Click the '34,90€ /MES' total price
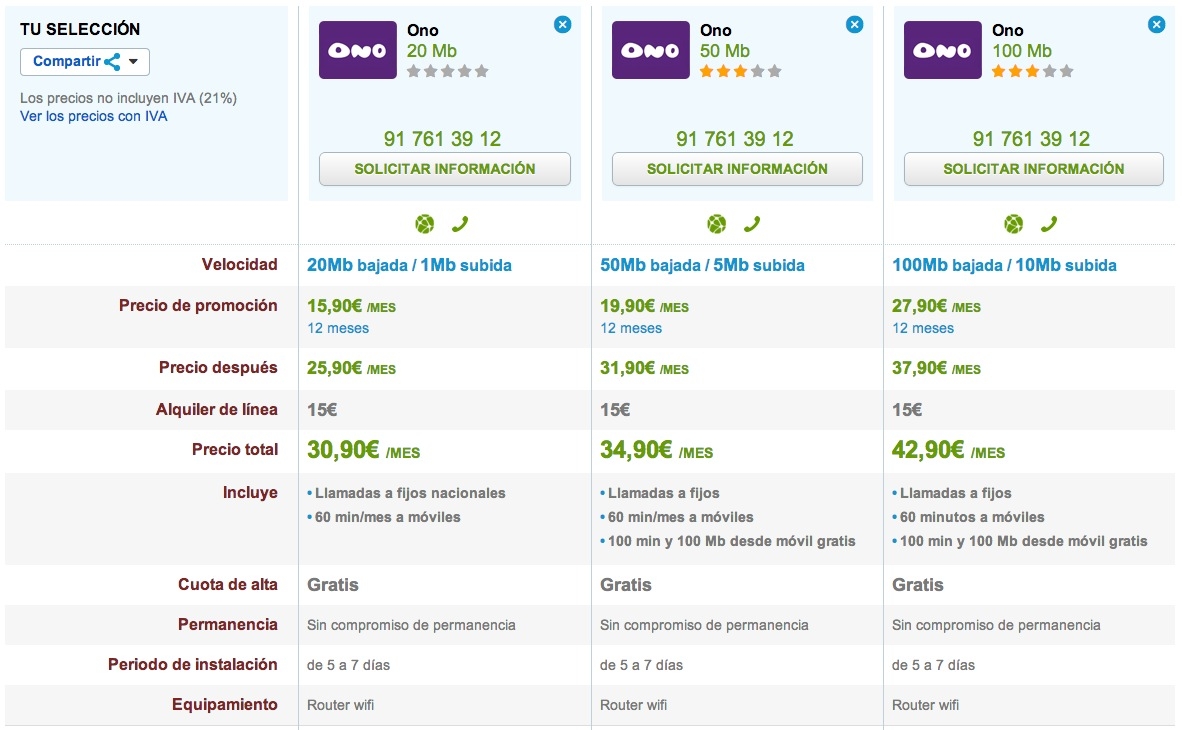The image size is (1182, 730). (x=657, y=450)
